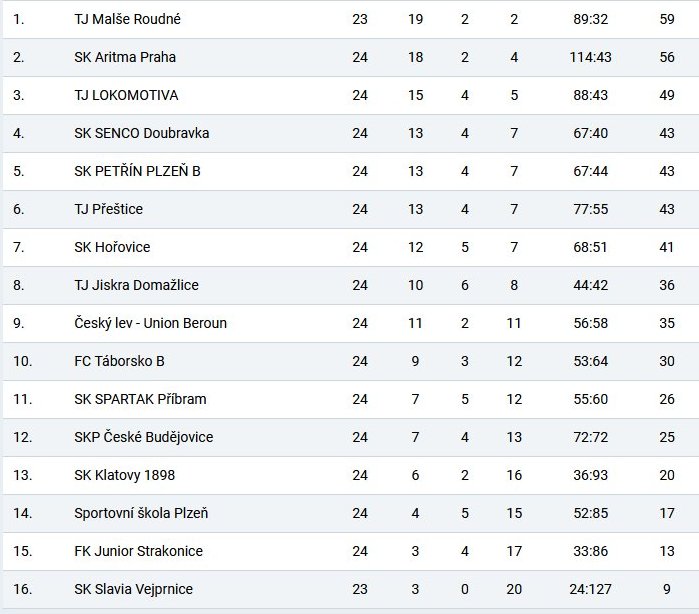Image resolution: width=699 pixels, height=614 pixels.
Task: Click the 59 points value in first row
Action: coord(666,19)
